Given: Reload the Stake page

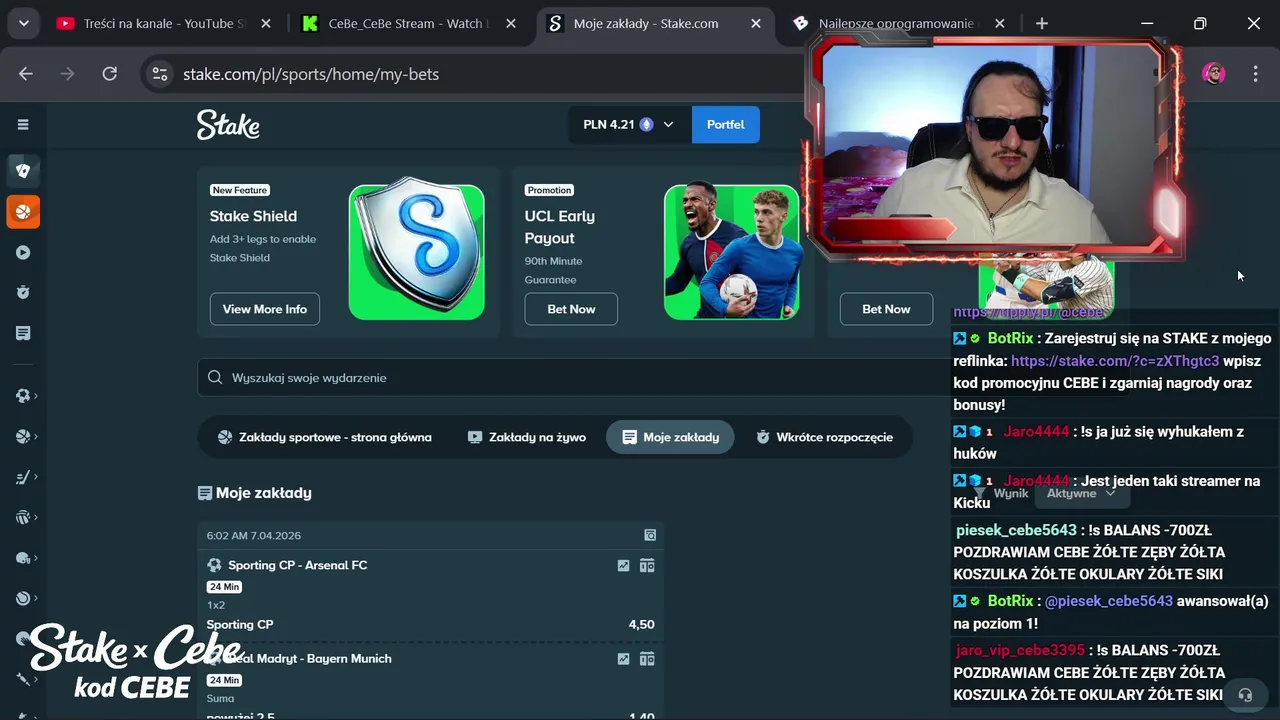Looking at the screenshot, I should click(x=110, y=74).
